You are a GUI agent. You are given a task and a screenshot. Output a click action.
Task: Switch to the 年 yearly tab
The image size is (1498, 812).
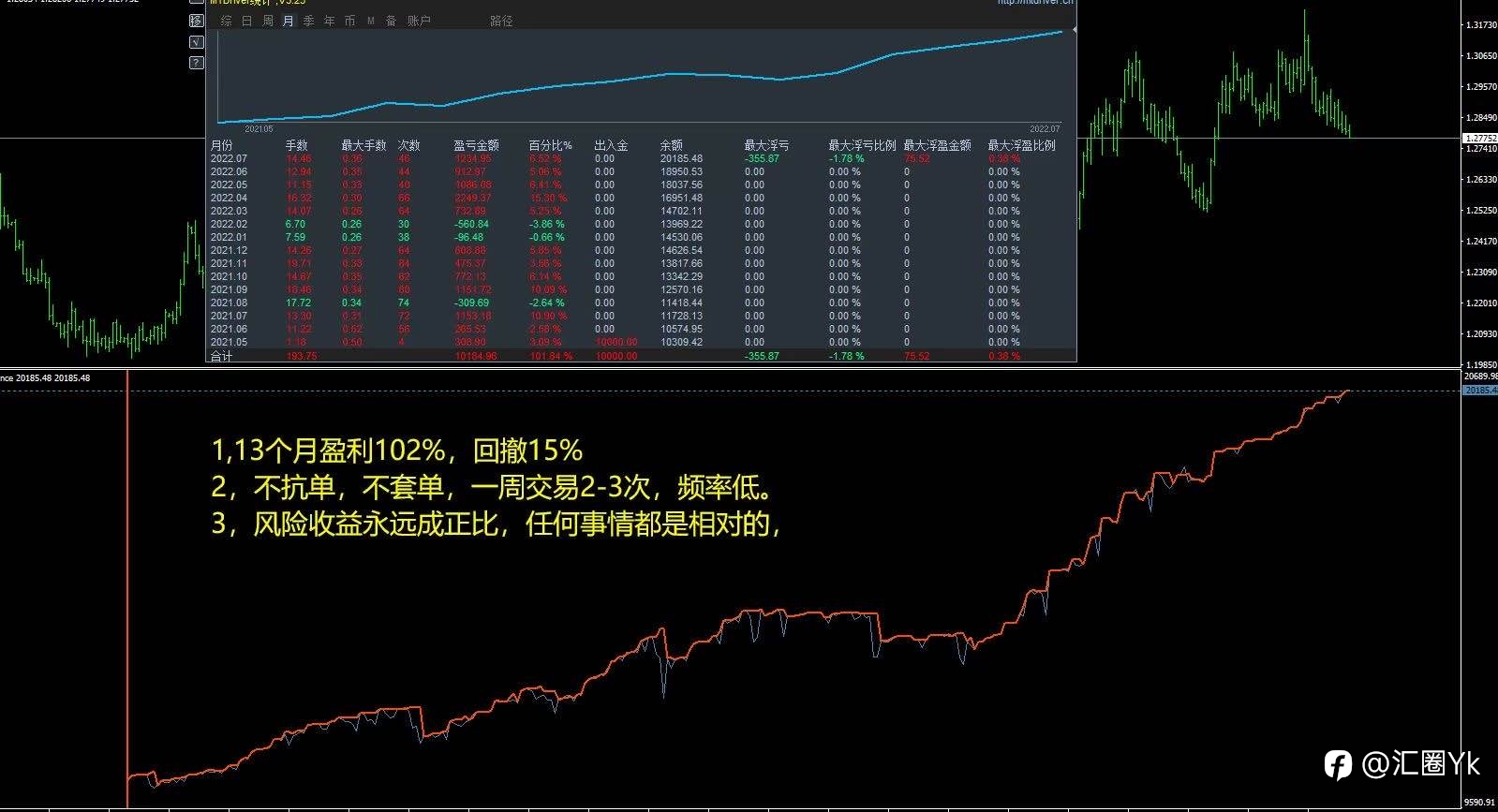click(x=329, y=21)
